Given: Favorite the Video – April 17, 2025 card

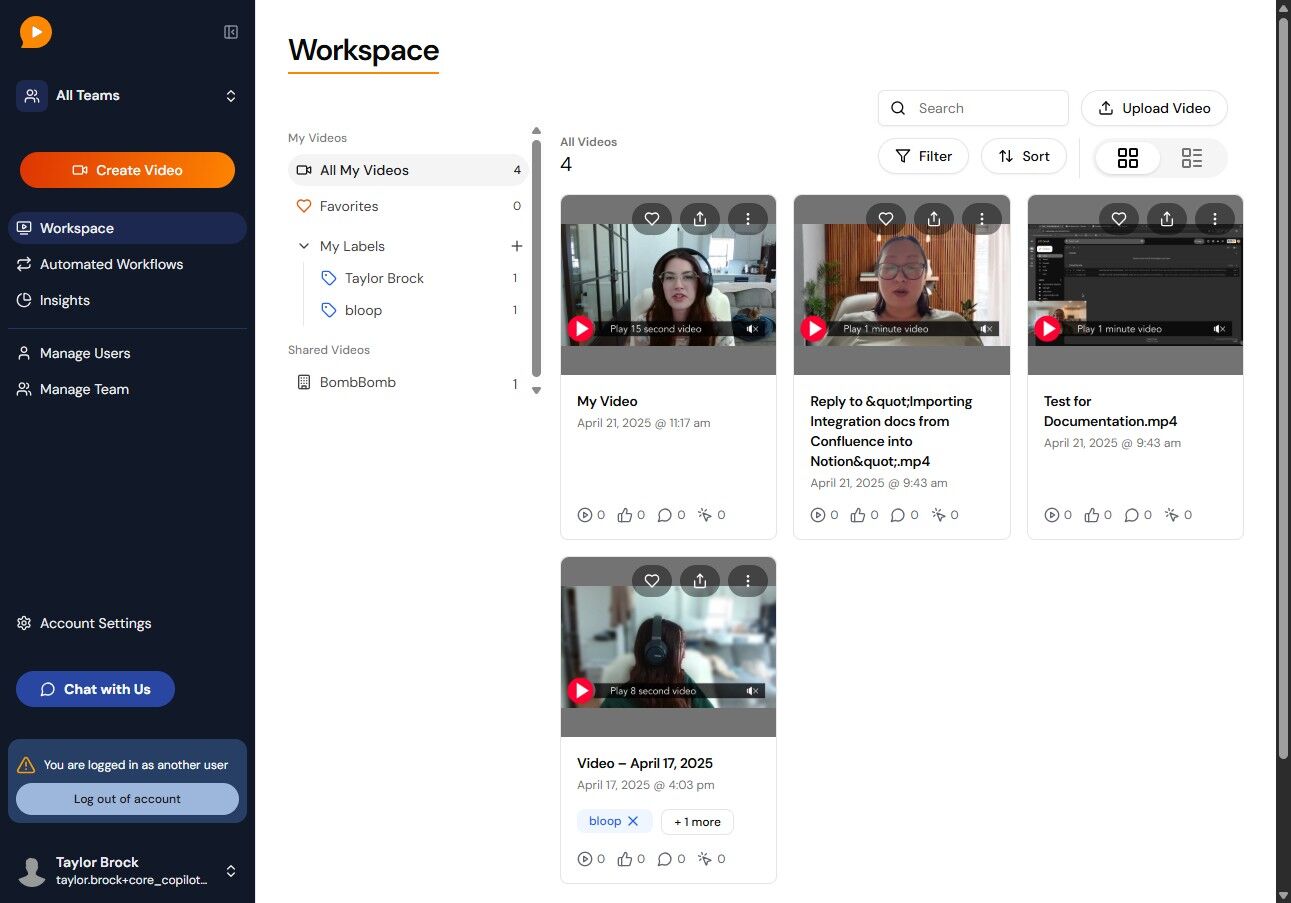Looking at the screenshot, I should click(652, 580).
